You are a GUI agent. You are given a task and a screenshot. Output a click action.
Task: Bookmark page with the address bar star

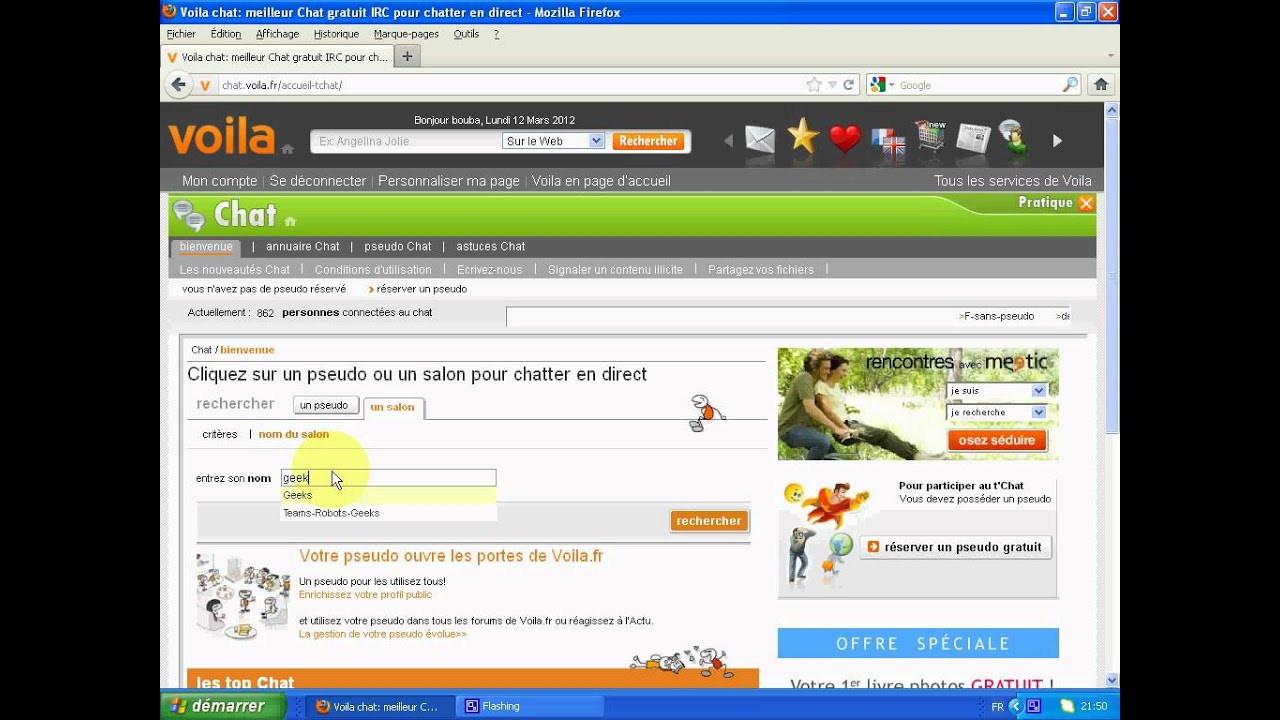(814, 85)
